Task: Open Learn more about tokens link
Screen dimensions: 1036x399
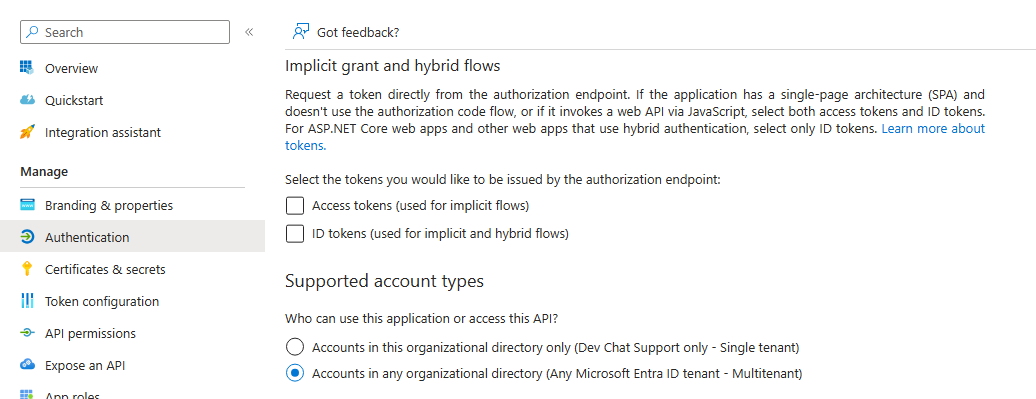Action: coord(933,128)
